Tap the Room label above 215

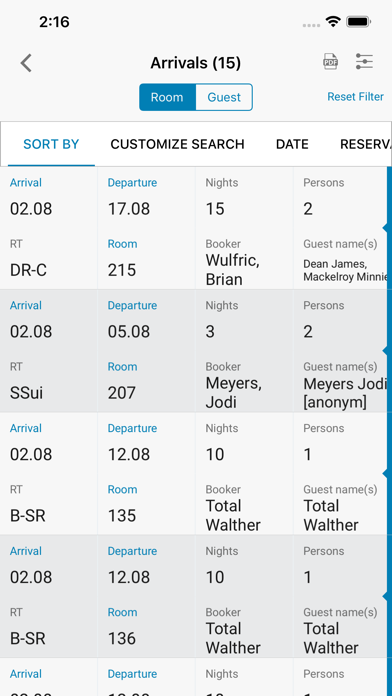point(122,244)
